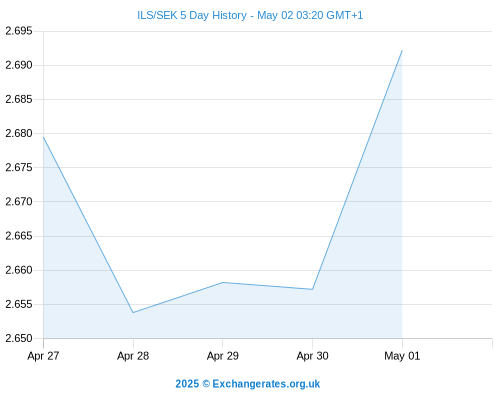
Task: Open the Exchangerates.org.uk footer link
Action: 266,384
